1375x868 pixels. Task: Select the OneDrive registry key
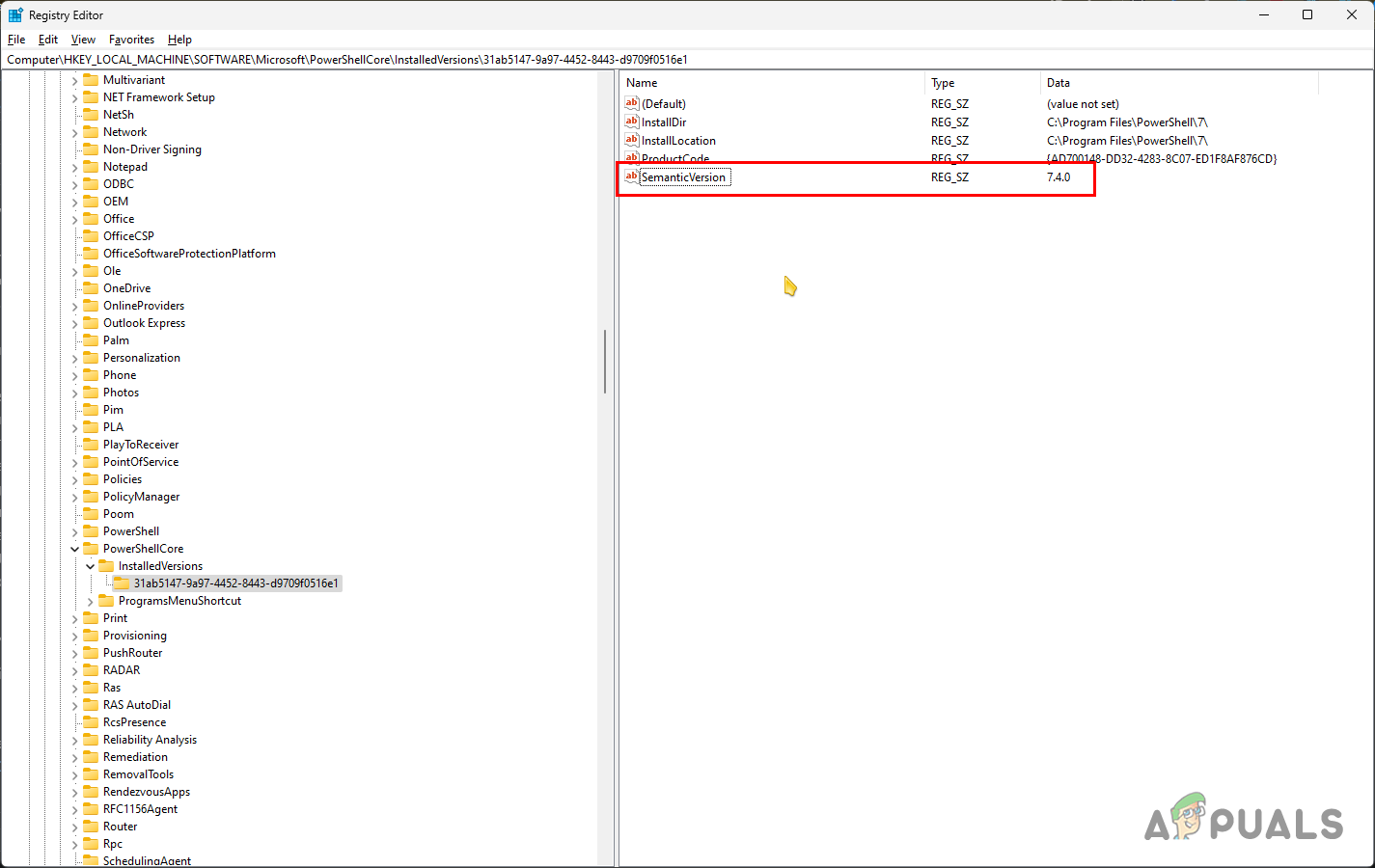coord(127,287)
